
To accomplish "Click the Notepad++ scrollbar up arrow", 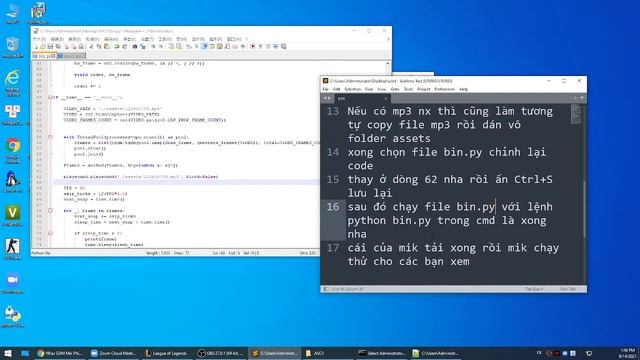I will coord(388,64).
